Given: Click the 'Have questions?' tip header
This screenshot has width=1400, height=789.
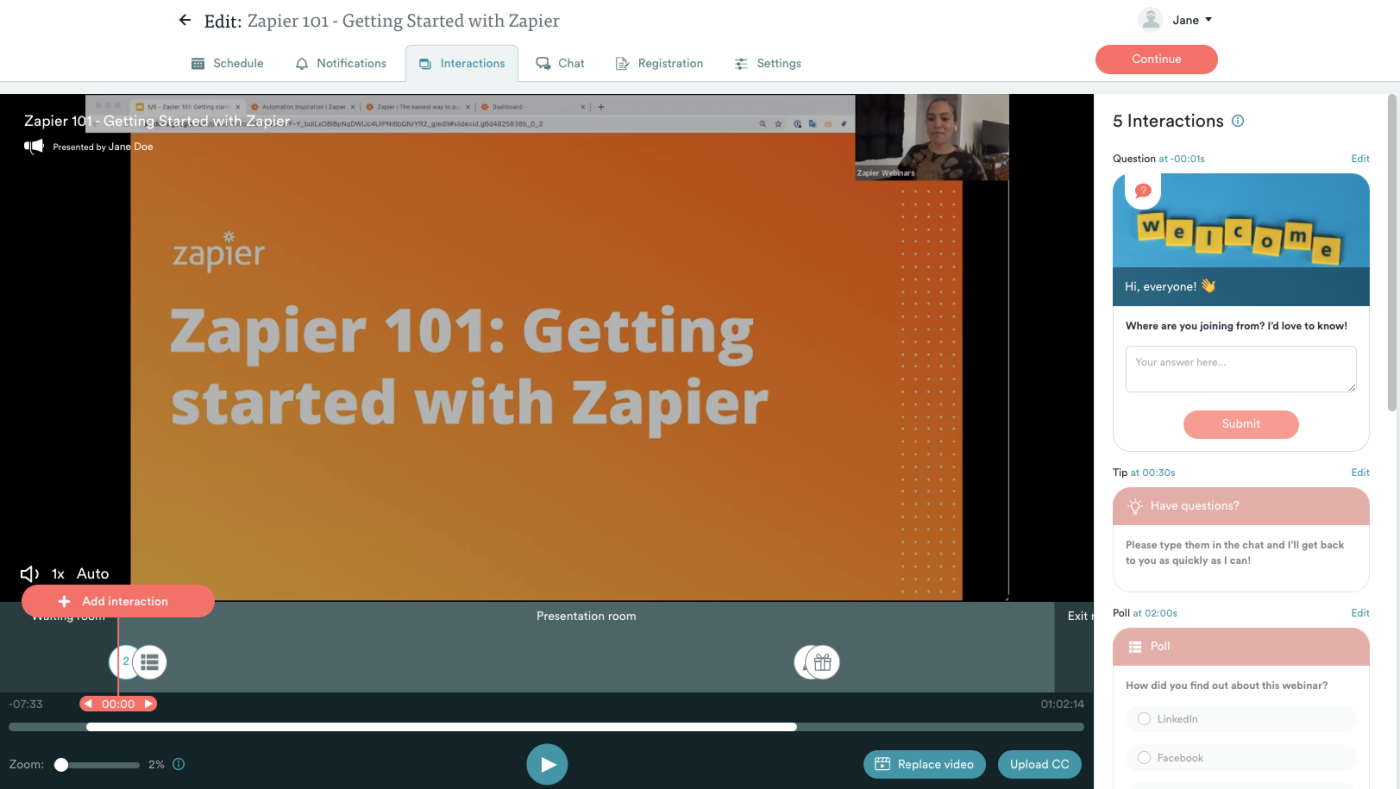Looking at the screenshot, I should pos(1241,506).
